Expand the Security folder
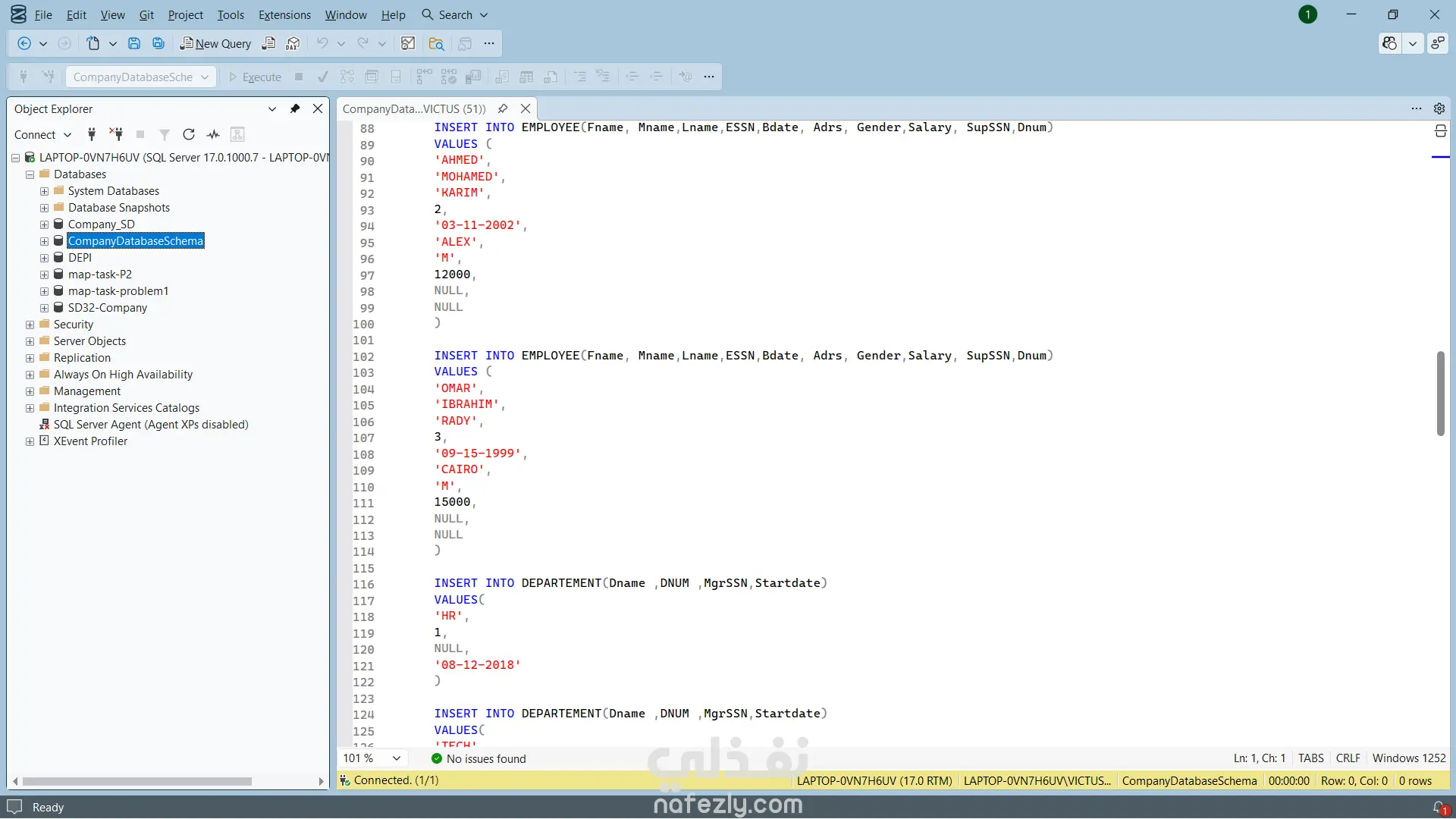 pos(30,325)
